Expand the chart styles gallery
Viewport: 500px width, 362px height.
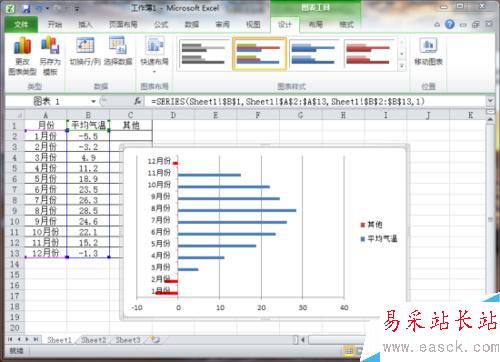click(402, 66)
